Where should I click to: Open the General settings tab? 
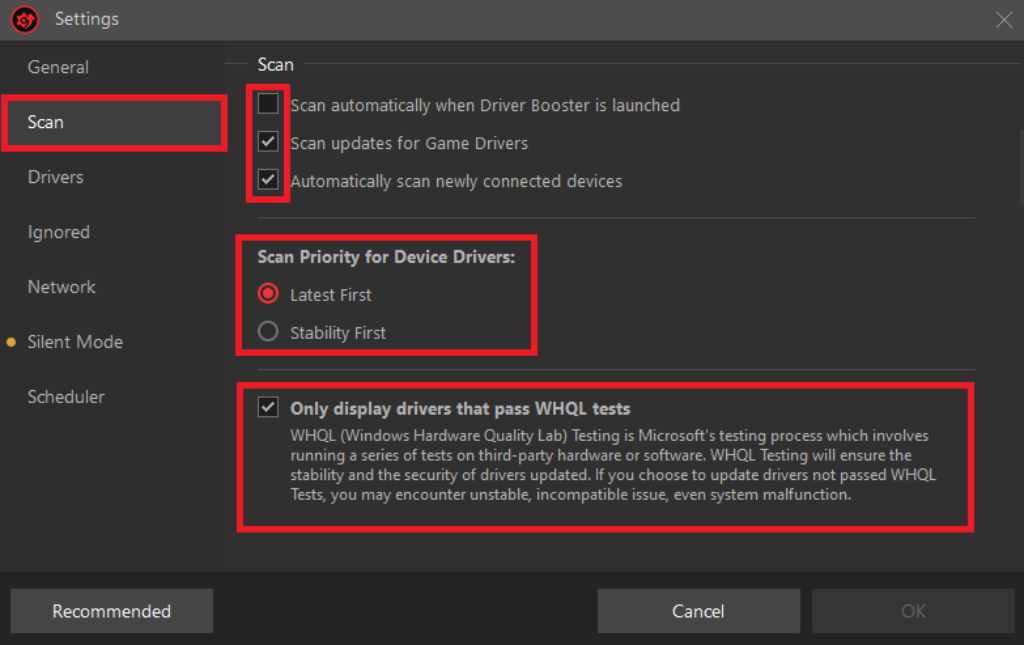[57, 67]
